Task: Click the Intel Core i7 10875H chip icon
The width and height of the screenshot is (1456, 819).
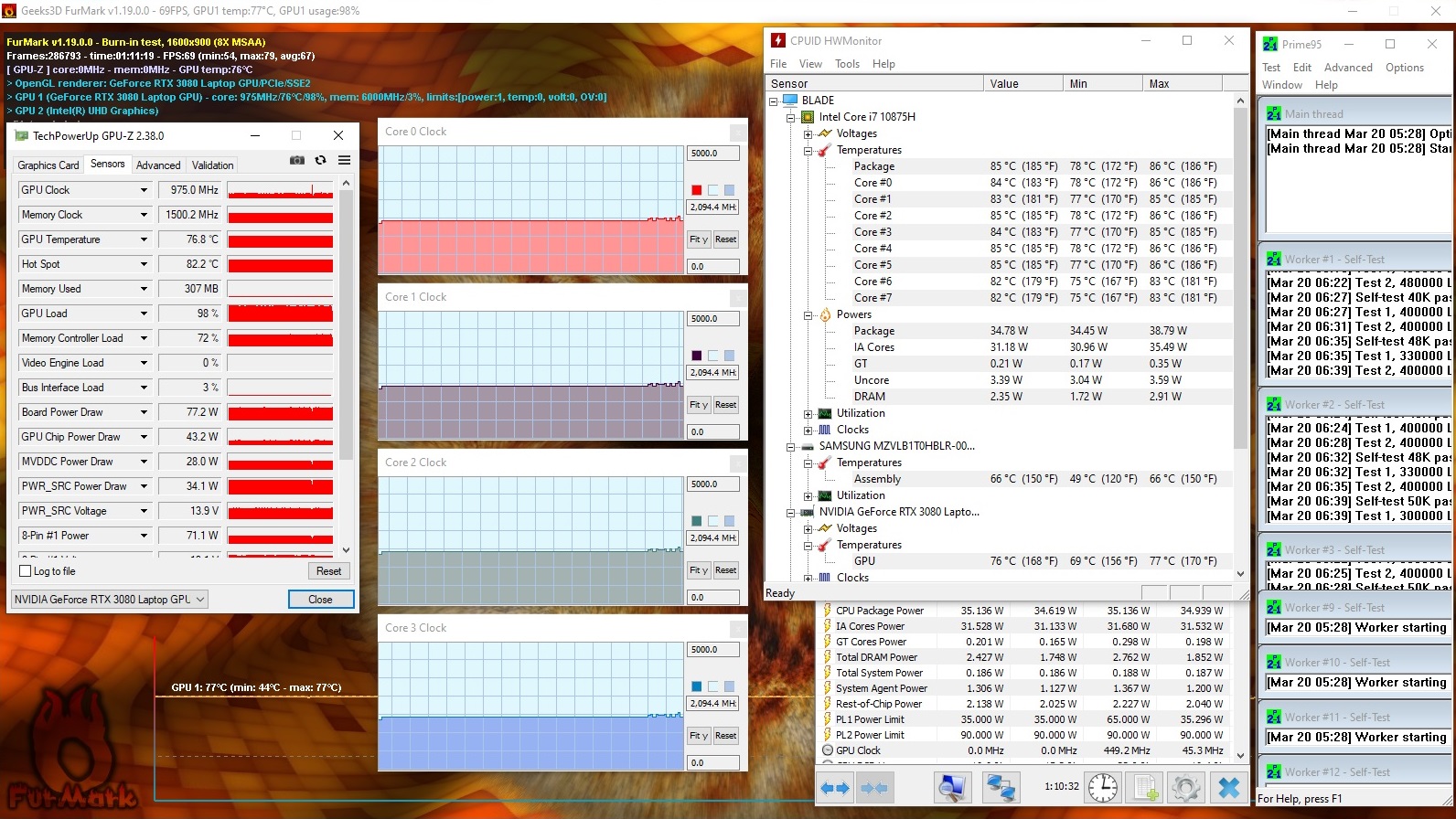Action: [x=808, y=117]
